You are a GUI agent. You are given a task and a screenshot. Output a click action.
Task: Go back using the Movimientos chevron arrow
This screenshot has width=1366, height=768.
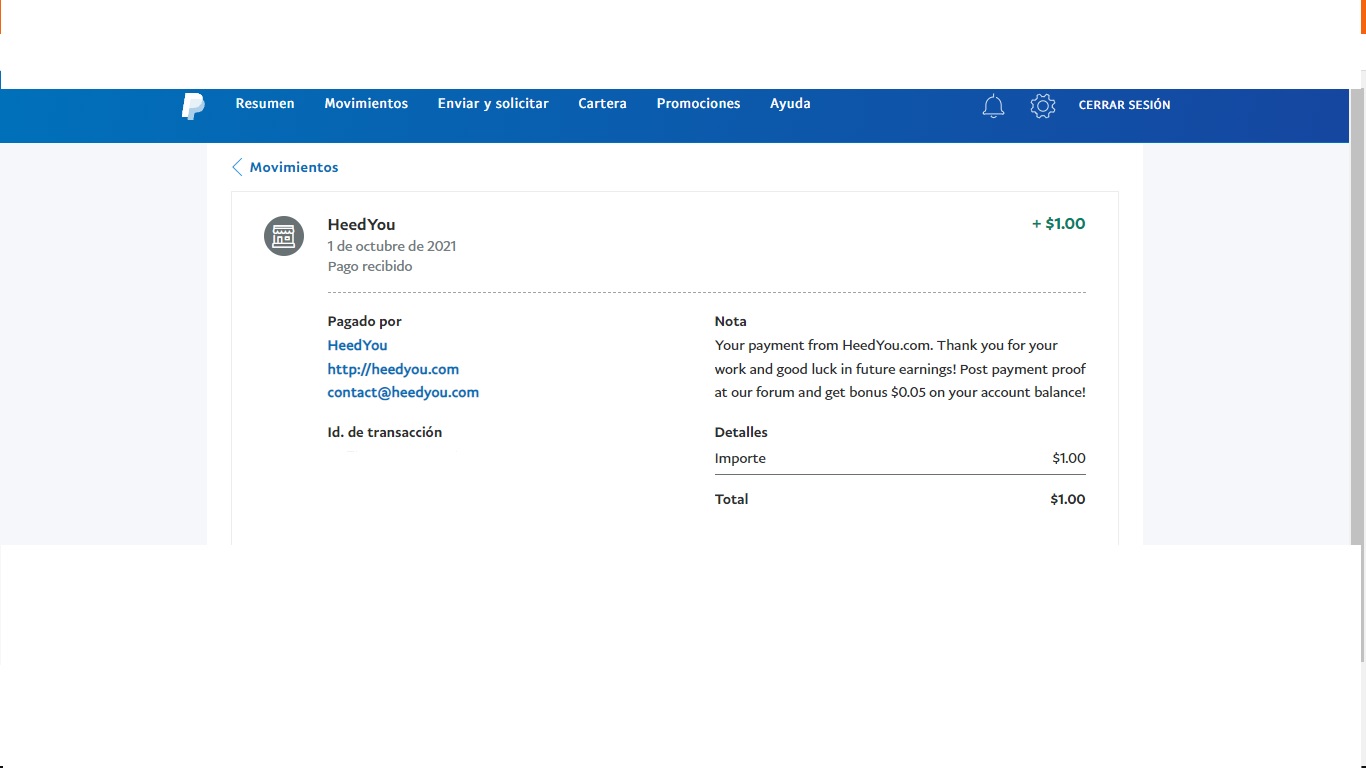237,167
